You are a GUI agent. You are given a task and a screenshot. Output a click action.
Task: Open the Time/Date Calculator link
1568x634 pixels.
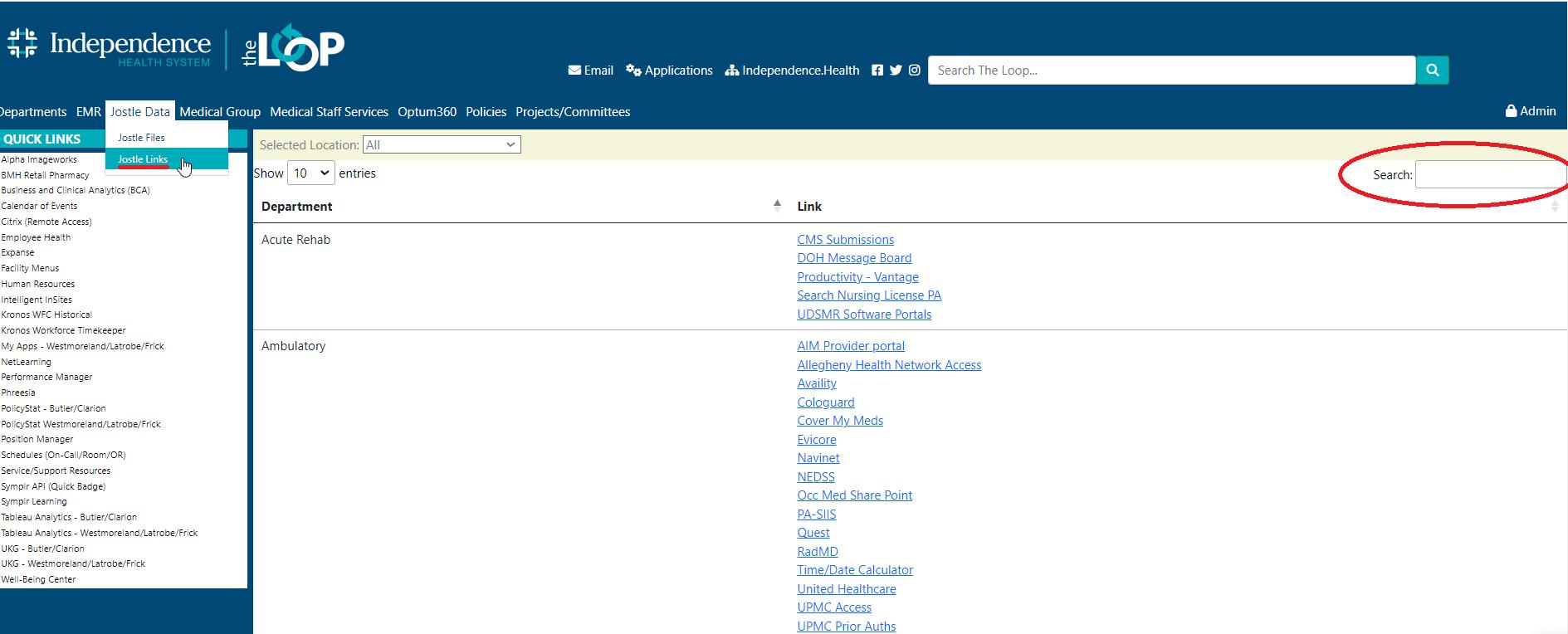[855, 570]
